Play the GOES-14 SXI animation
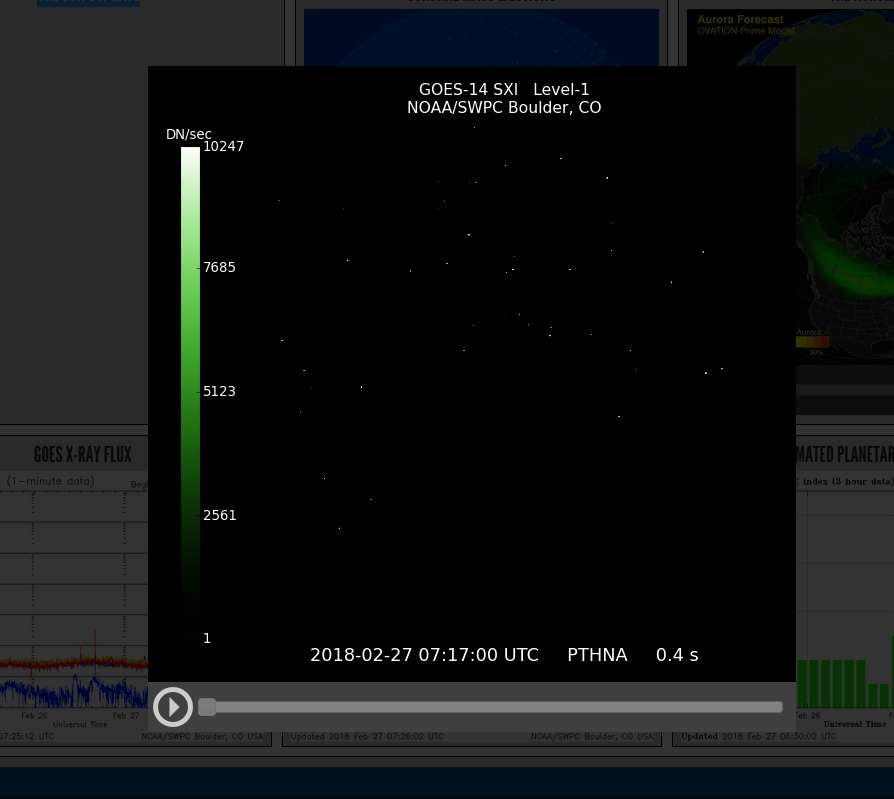This screenshot has height=799, width=894. [x=173, y=707]
